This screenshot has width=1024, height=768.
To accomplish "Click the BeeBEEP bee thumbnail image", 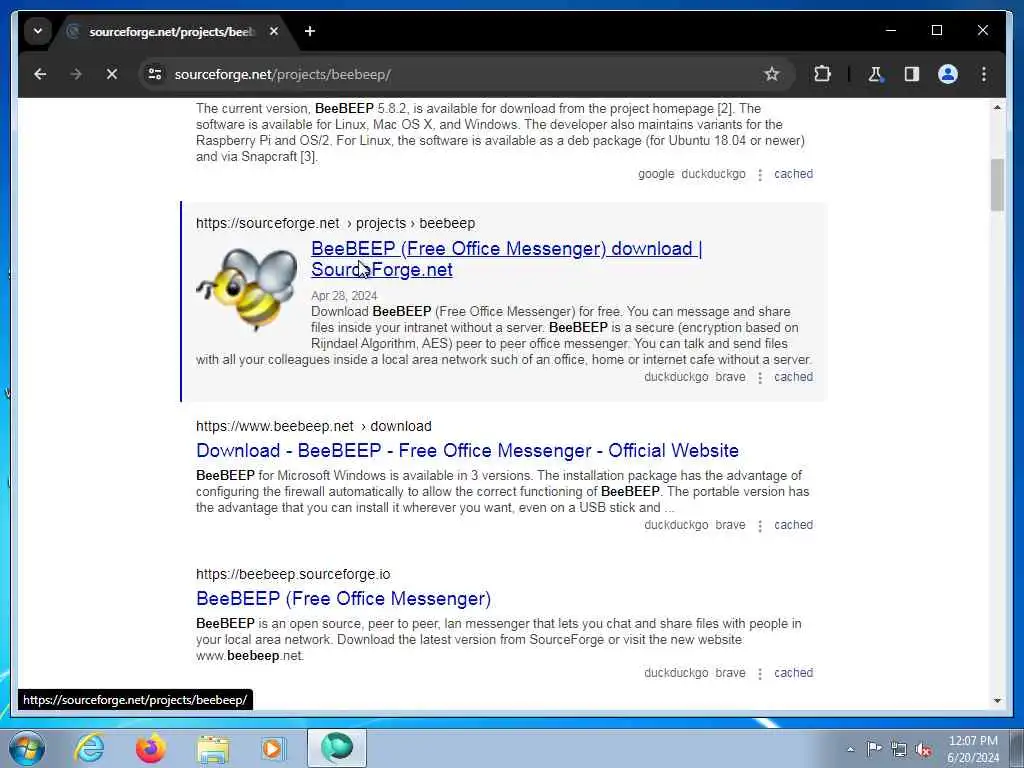I will [248, 287].
